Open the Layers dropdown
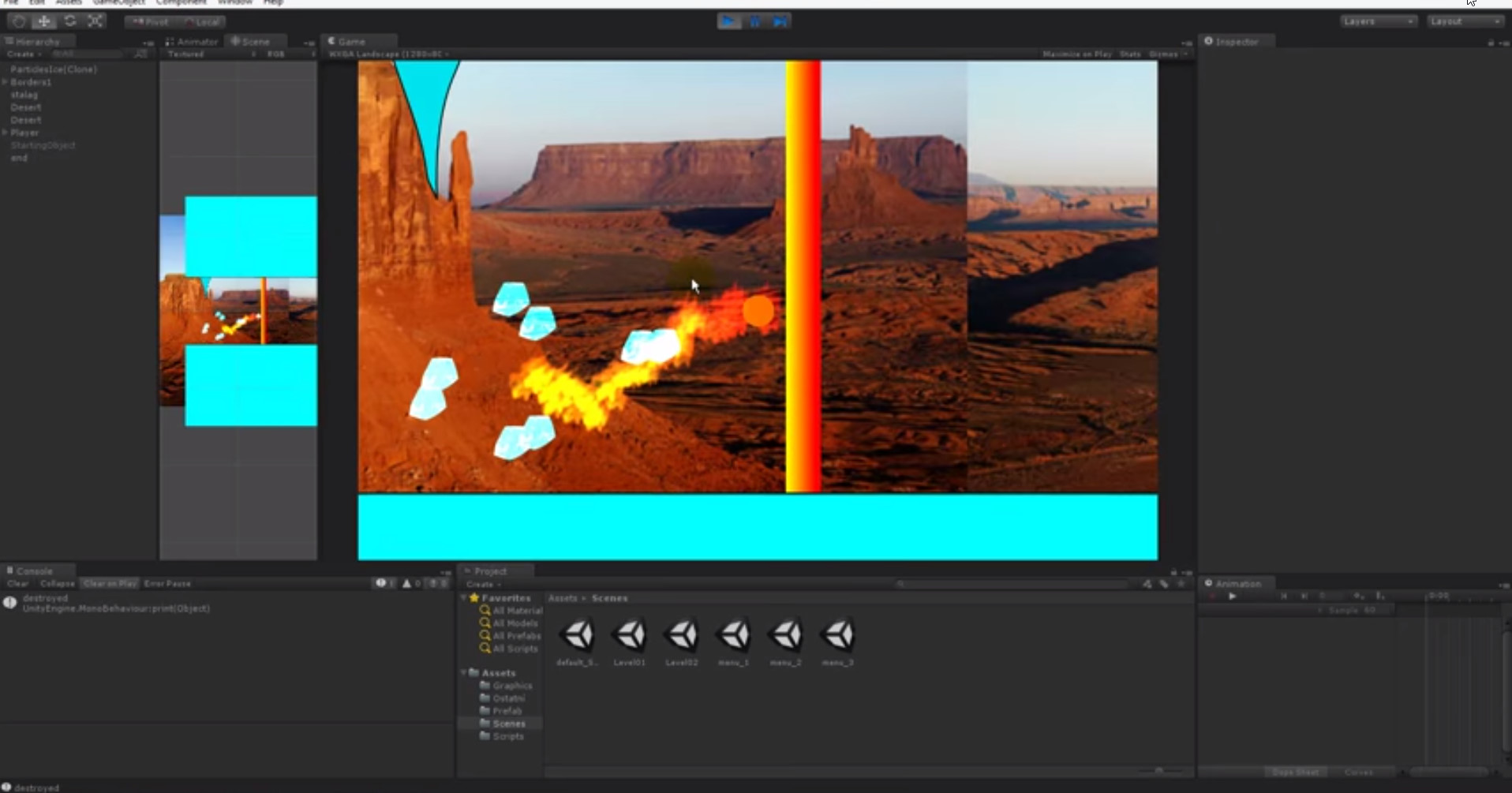 [1378, 21]
